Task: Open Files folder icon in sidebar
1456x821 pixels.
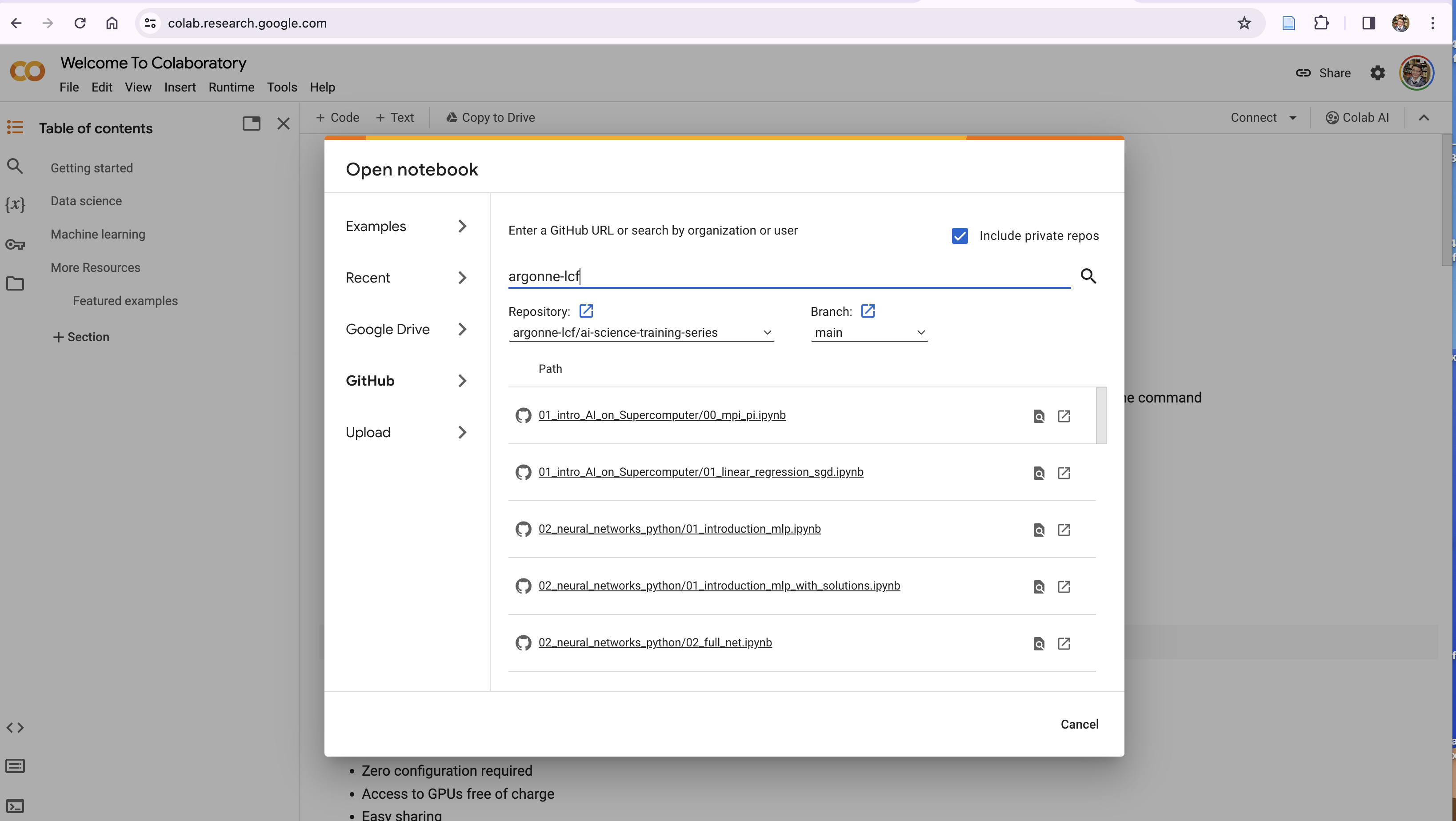Action: [15, 283]
